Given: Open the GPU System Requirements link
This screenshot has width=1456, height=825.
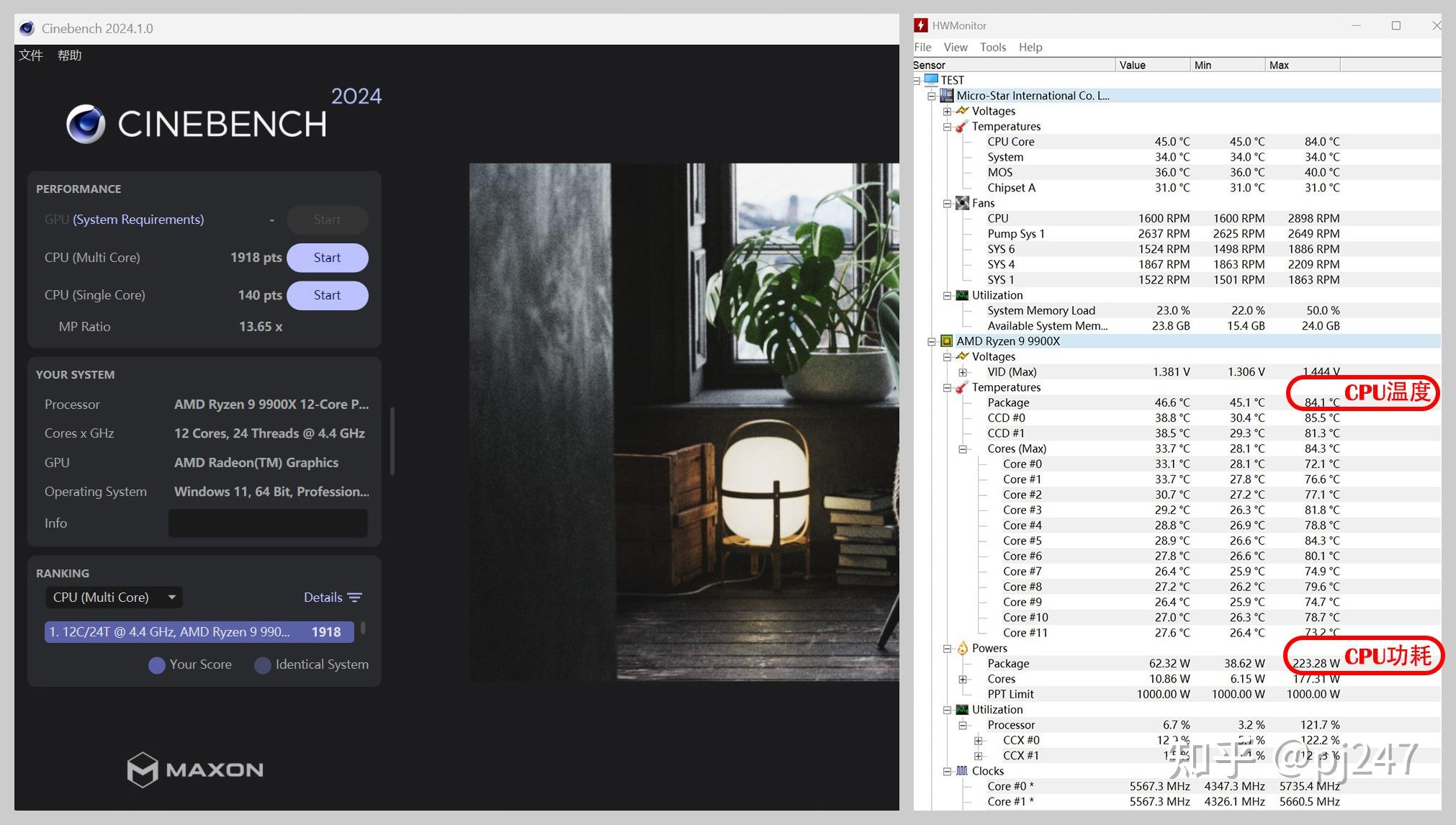Looking at the screenshot, I should click(138, 220).
